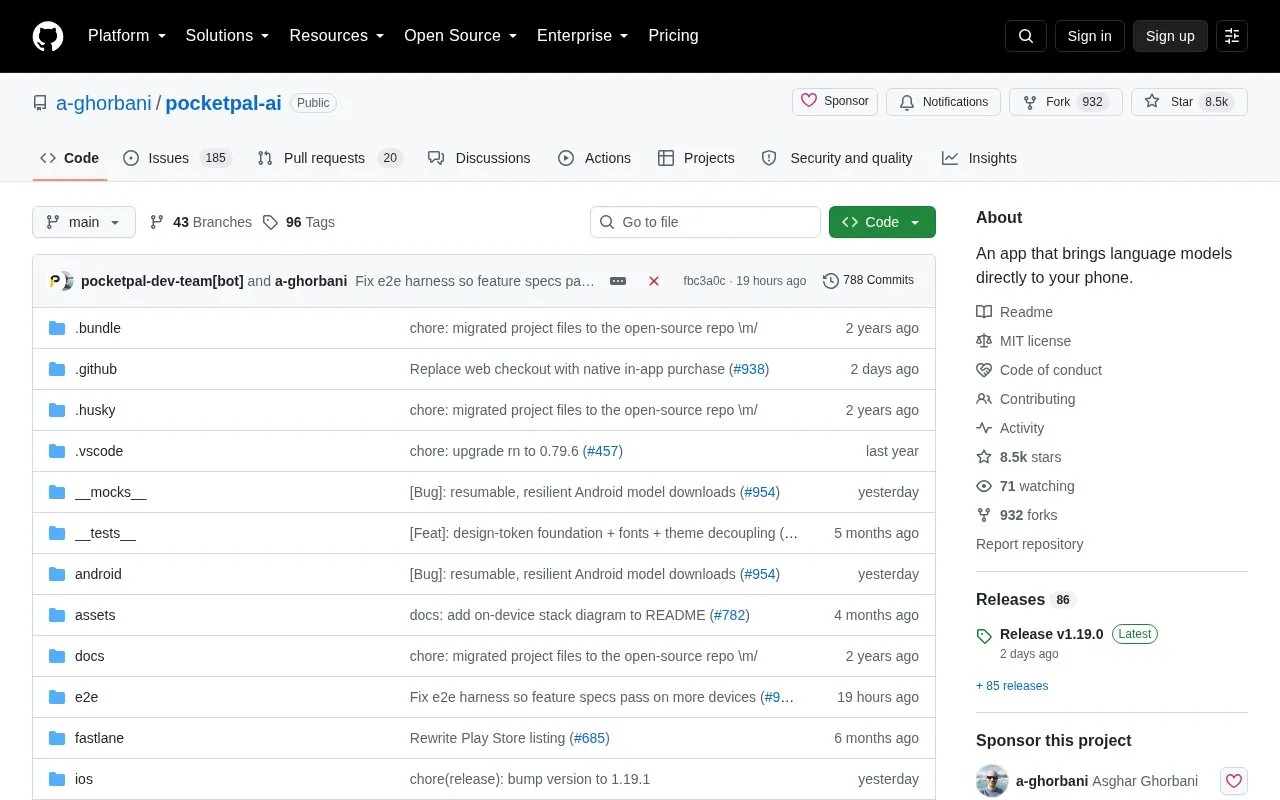1280x800 pixels.
Task: Click the repository icon before a-ghorbani
Action: (x=40, y=103)
